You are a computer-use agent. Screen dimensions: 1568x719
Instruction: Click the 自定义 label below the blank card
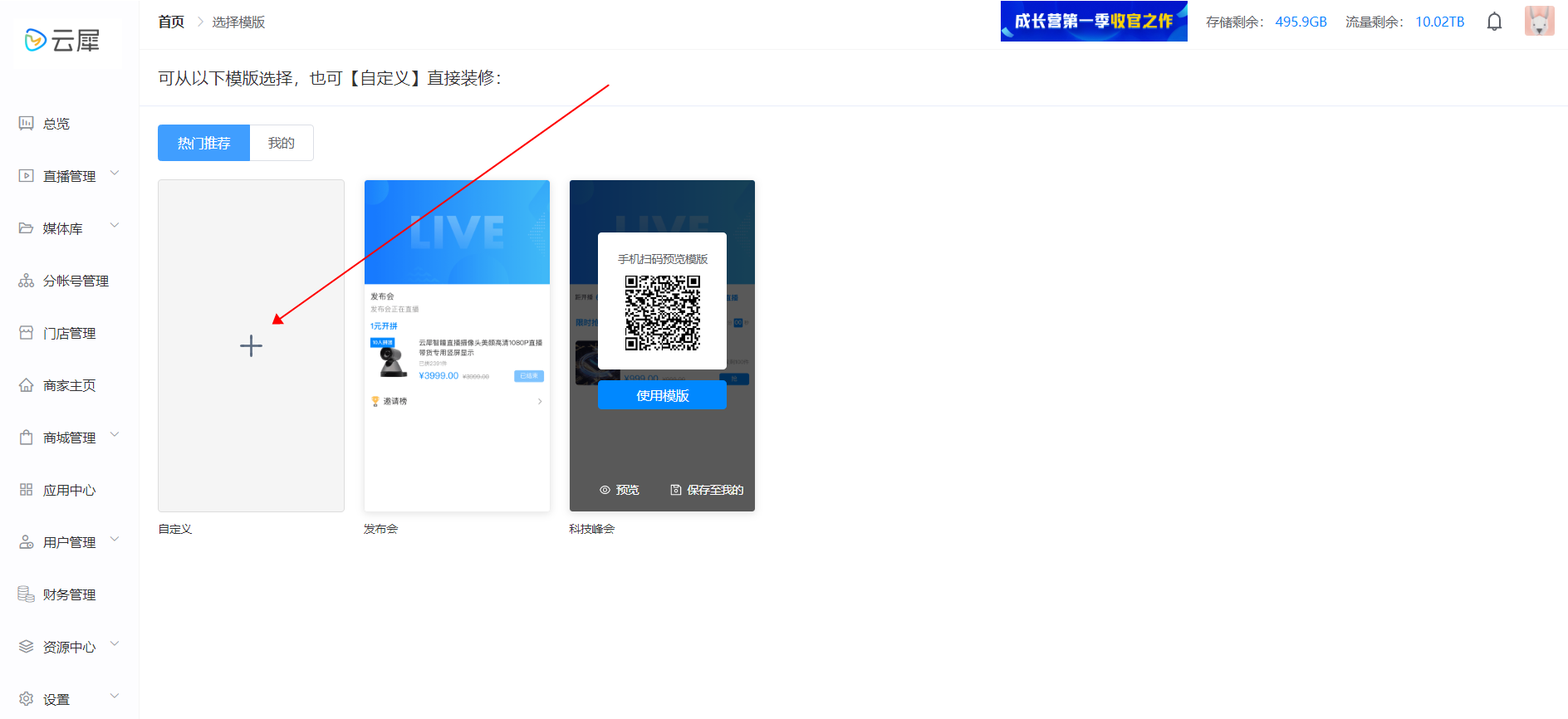pyautogui.click(x=175, y=529)
